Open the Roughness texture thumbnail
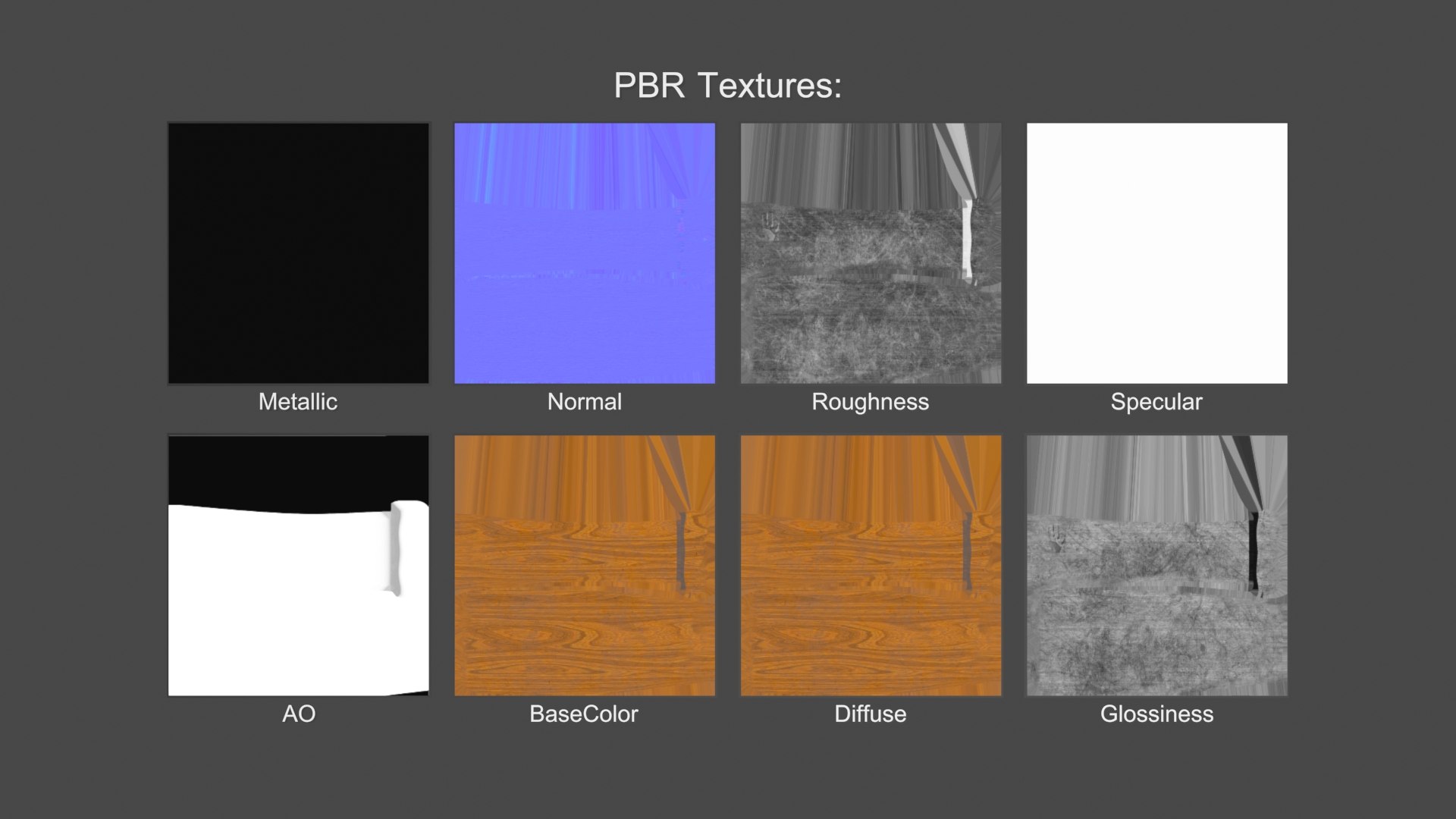1456x819 pixels. (x=871, y=253)
